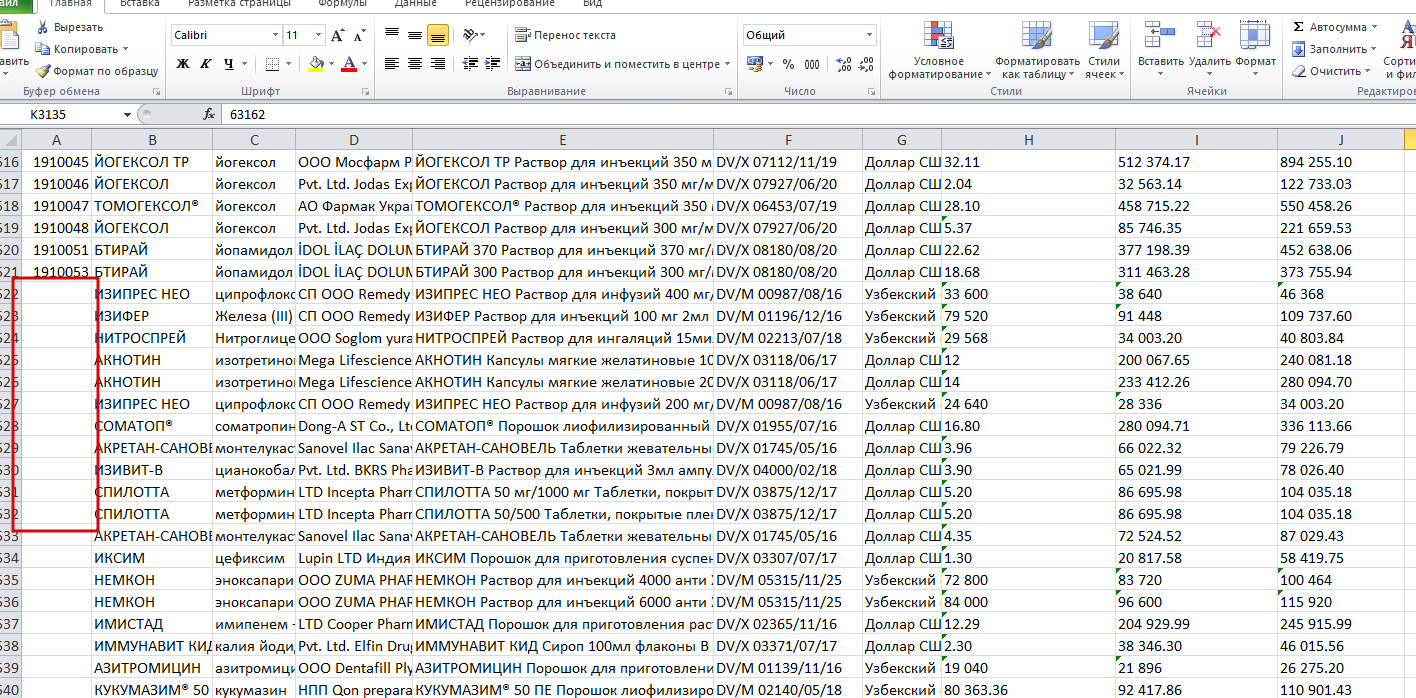Open Fill (Заполнить) options
The image size is (1416, 698).
pos(1336,49)
